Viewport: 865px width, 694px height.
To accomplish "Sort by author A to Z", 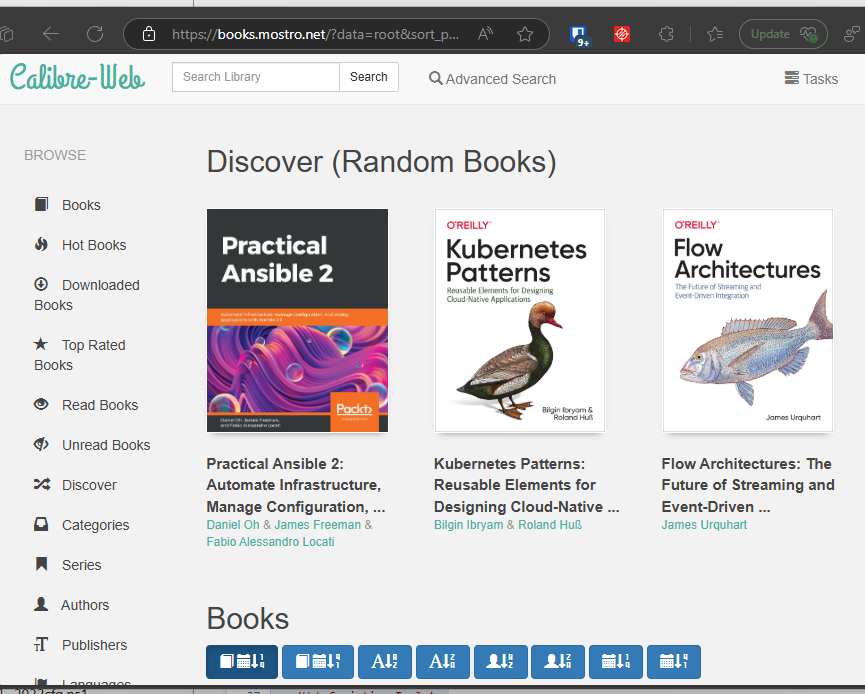I will point(500,661).
